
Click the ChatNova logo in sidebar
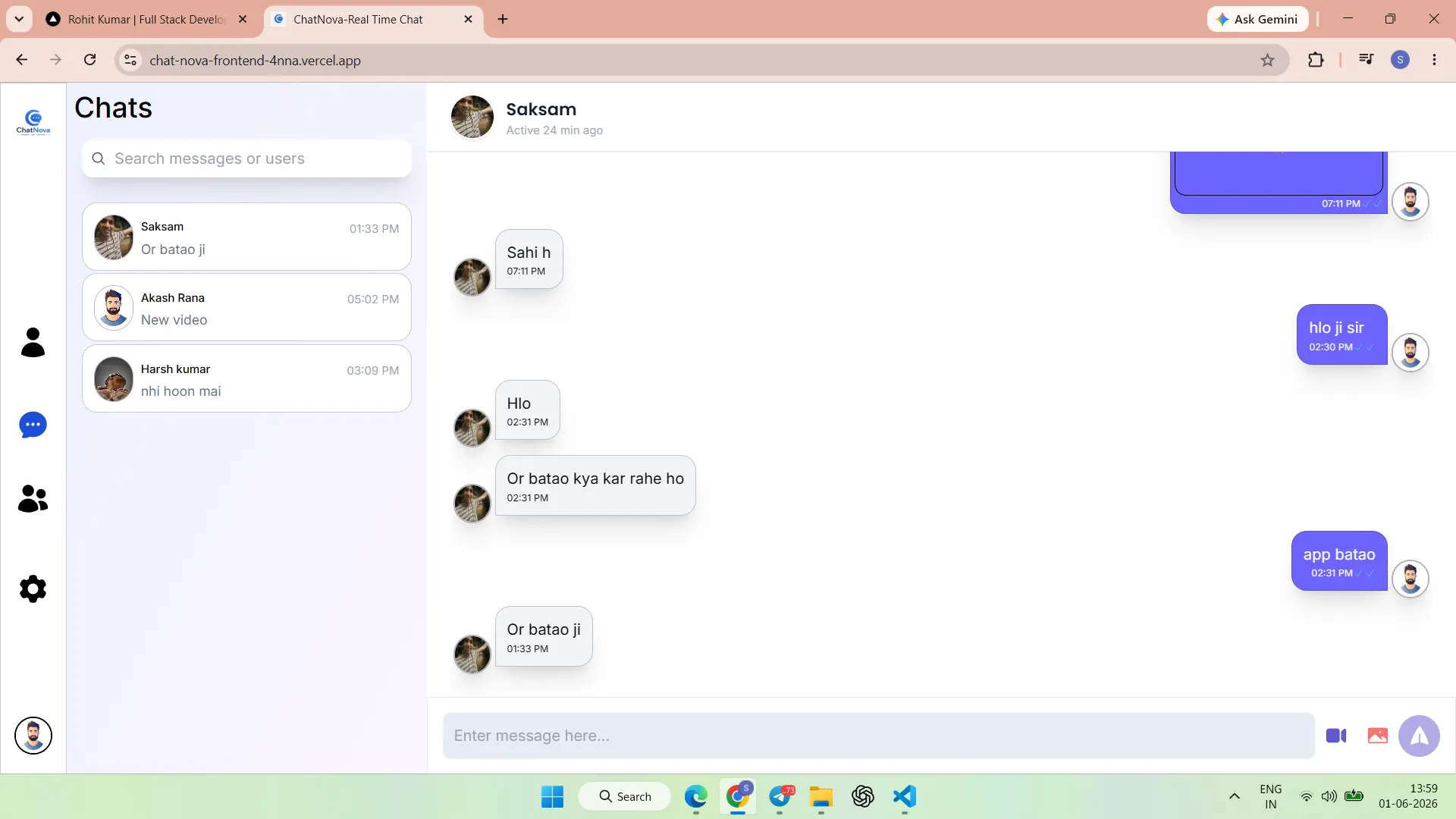point(33,121)
